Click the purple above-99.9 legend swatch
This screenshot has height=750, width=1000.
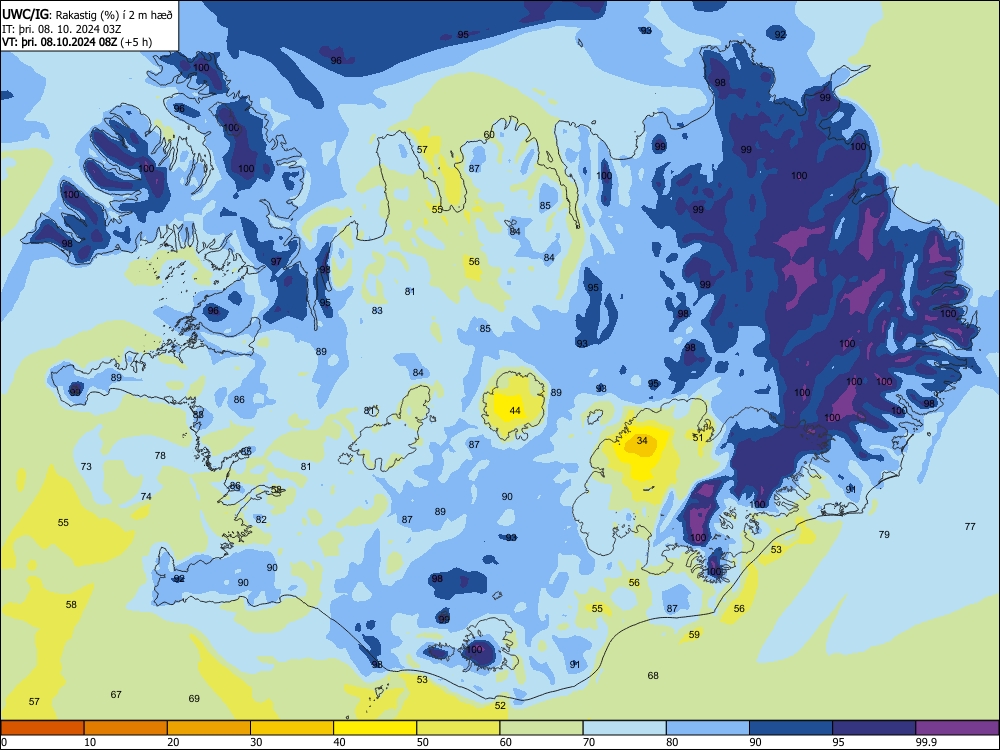(x=957, y=728)
